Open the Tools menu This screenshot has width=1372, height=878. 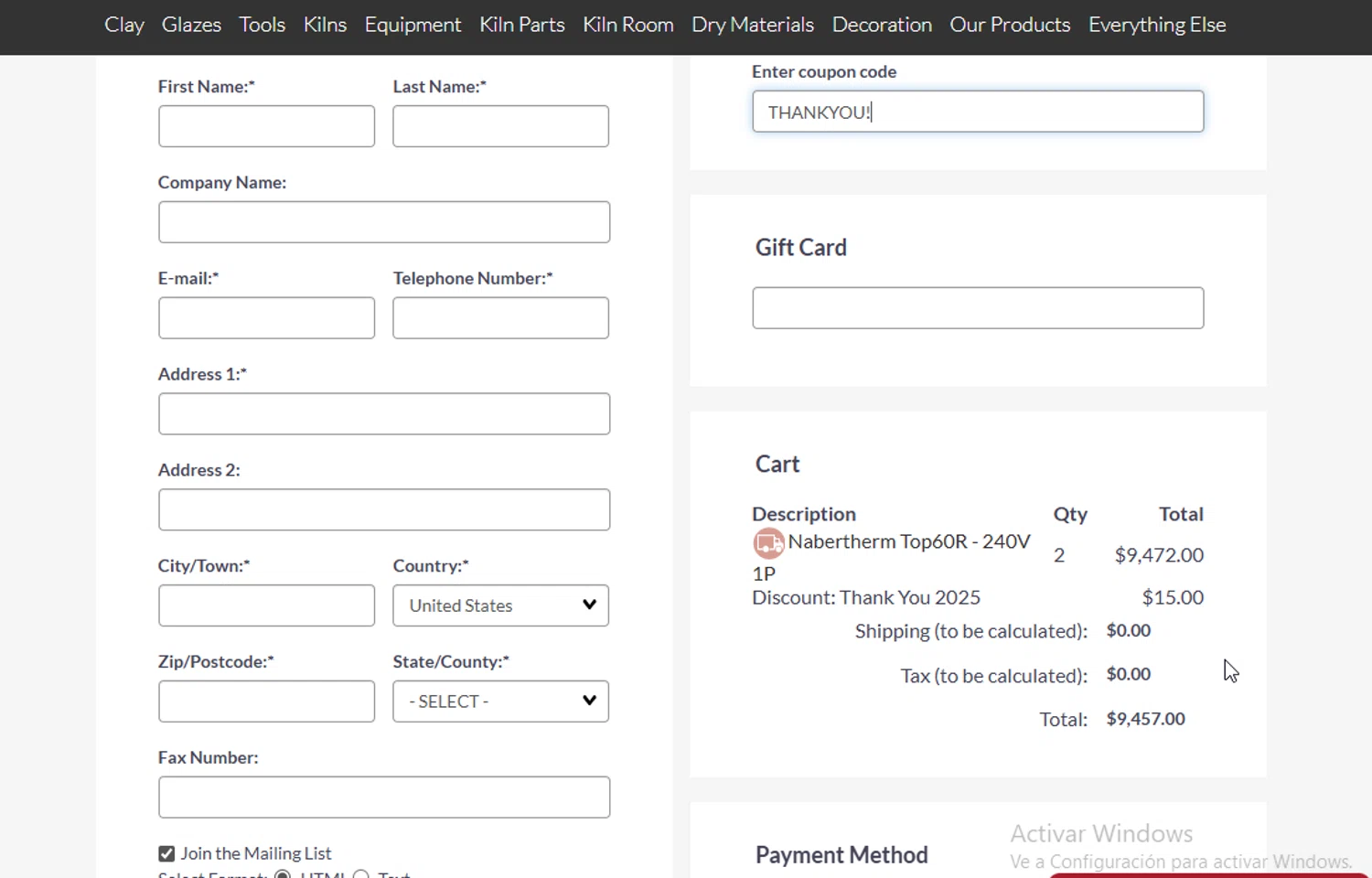coord(263,25)
